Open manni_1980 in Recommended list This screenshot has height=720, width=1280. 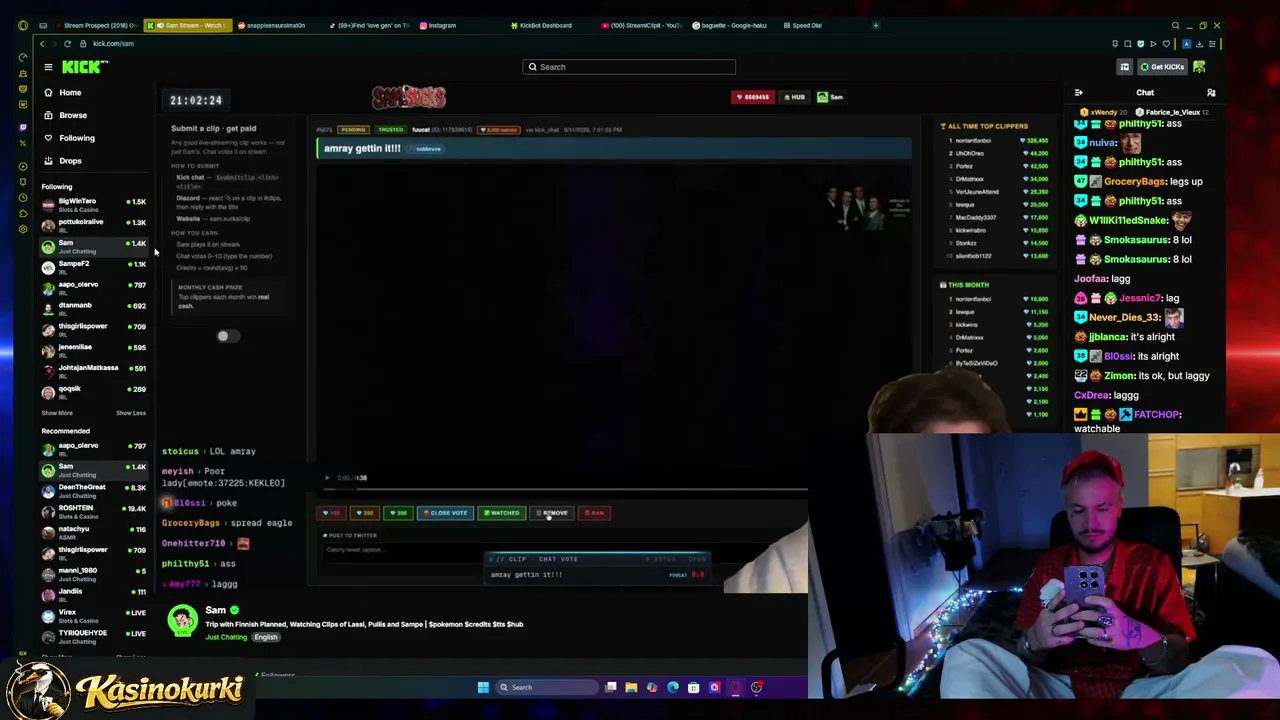pyautogui.click(x=94, y=573)
